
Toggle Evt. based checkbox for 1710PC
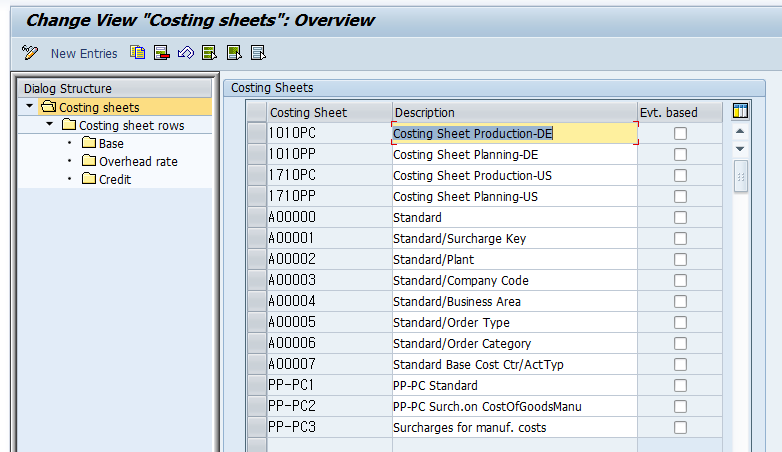tap(680, 175)
